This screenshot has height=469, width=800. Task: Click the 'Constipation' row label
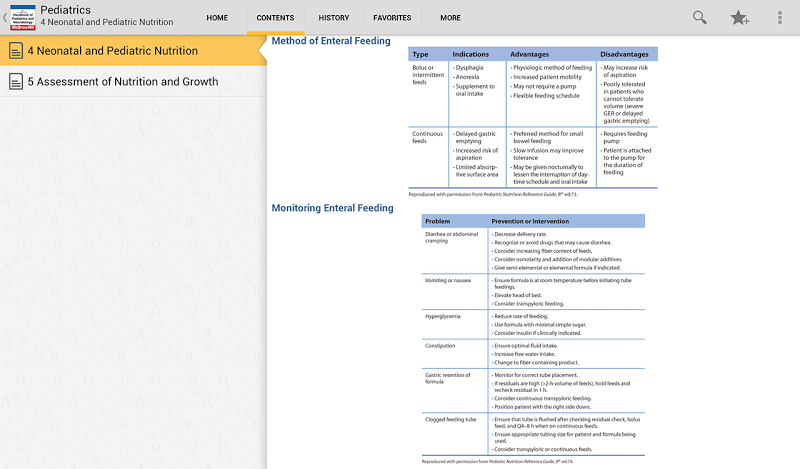pos(440,345)
